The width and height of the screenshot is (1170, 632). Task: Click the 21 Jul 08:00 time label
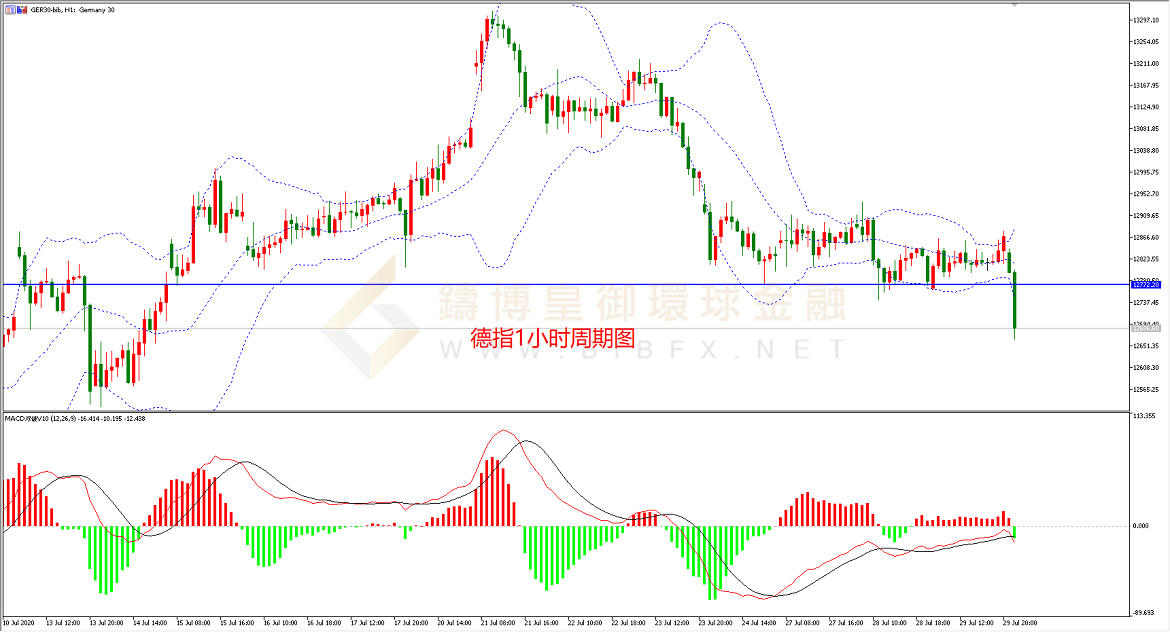tap(498, 623)
